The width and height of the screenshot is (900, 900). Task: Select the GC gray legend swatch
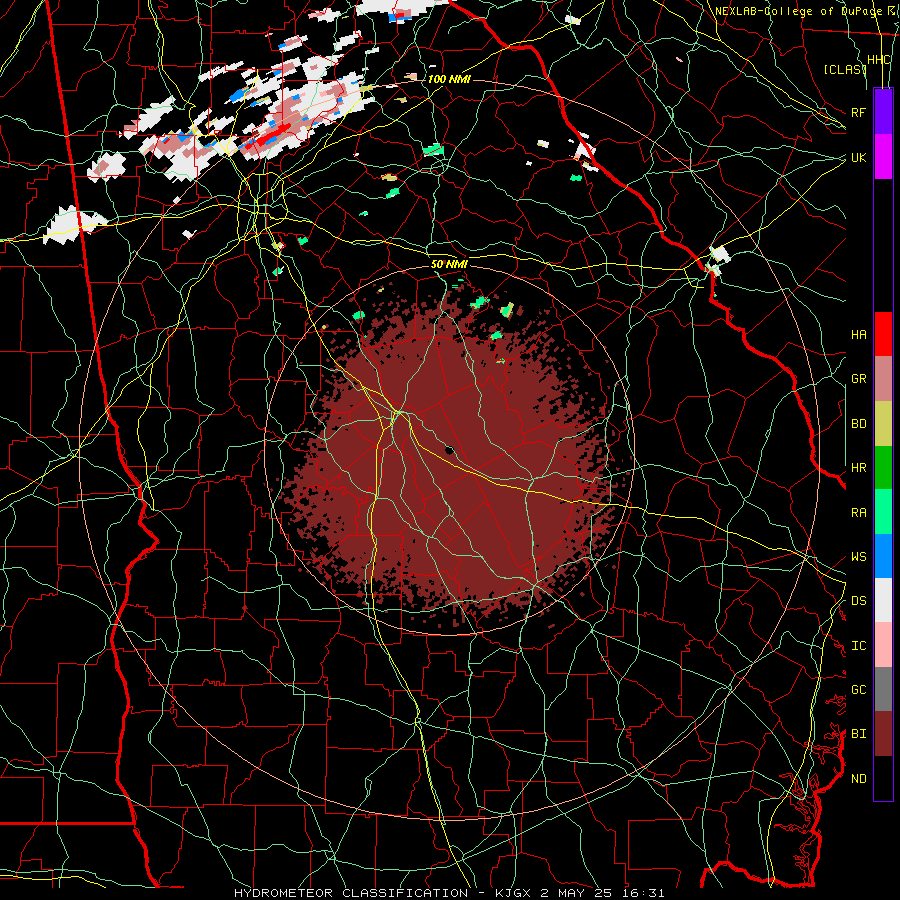(x=883, y=689)
